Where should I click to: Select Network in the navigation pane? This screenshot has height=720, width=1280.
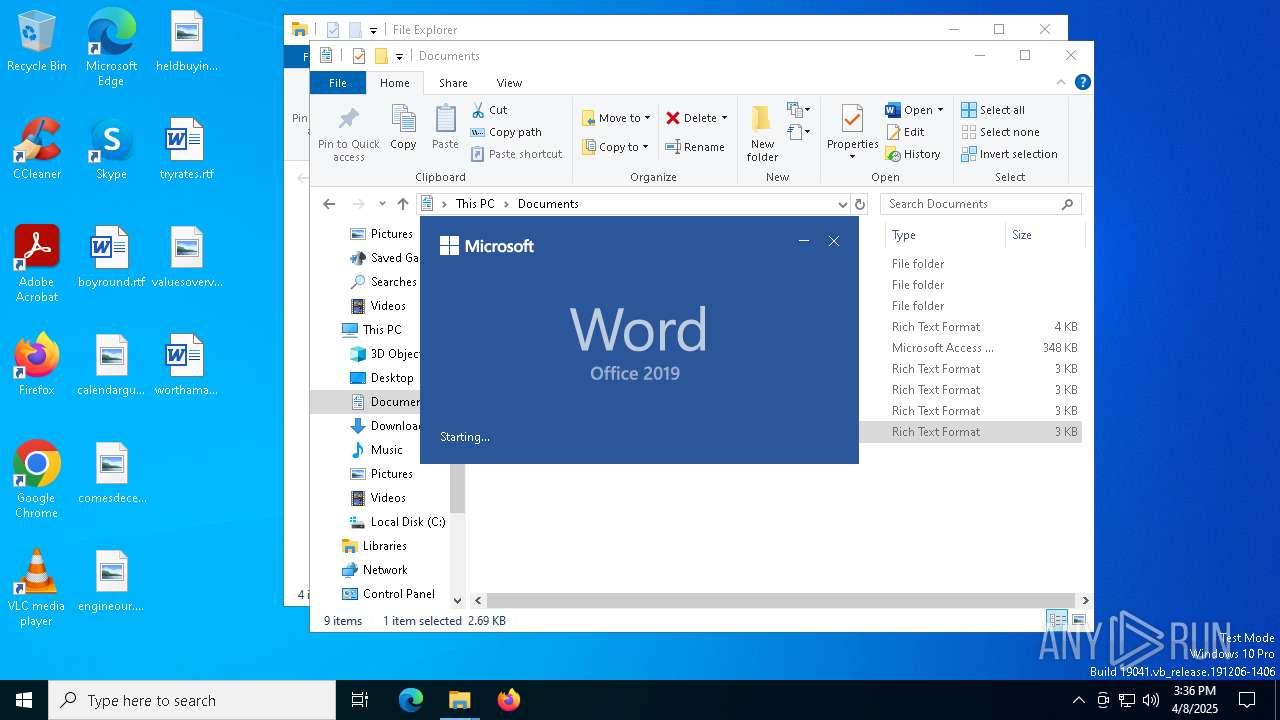385,570
